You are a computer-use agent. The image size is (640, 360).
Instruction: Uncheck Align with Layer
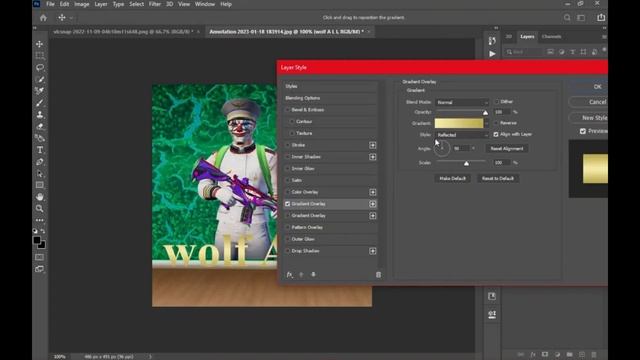coord(496,134)
